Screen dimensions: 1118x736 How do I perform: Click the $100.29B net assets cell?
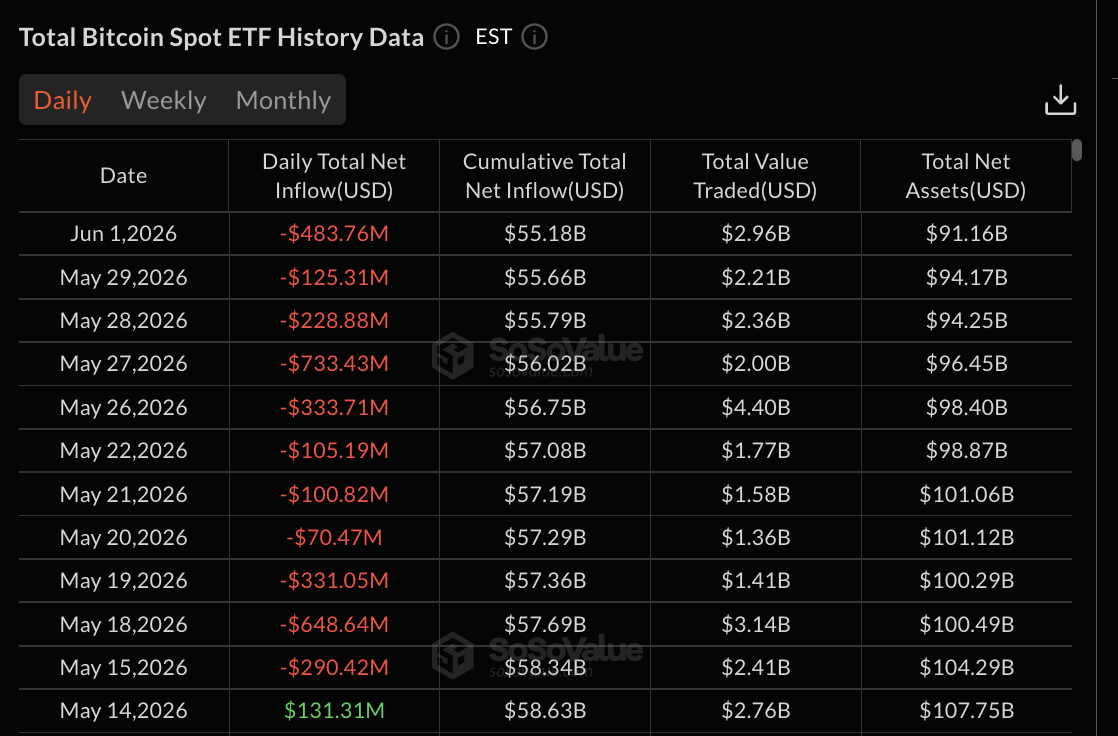[x=966, y=581]
